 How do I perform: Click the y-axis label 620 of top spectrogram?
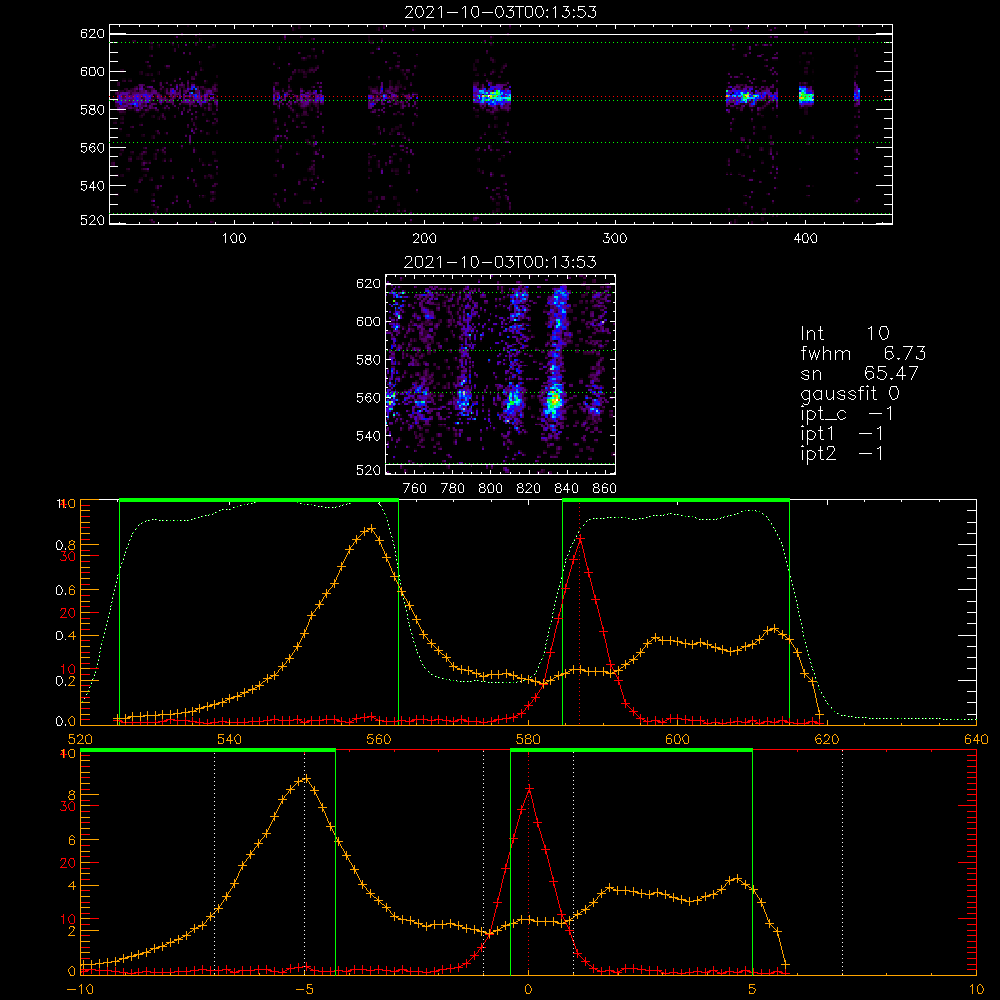coord(92,34)
